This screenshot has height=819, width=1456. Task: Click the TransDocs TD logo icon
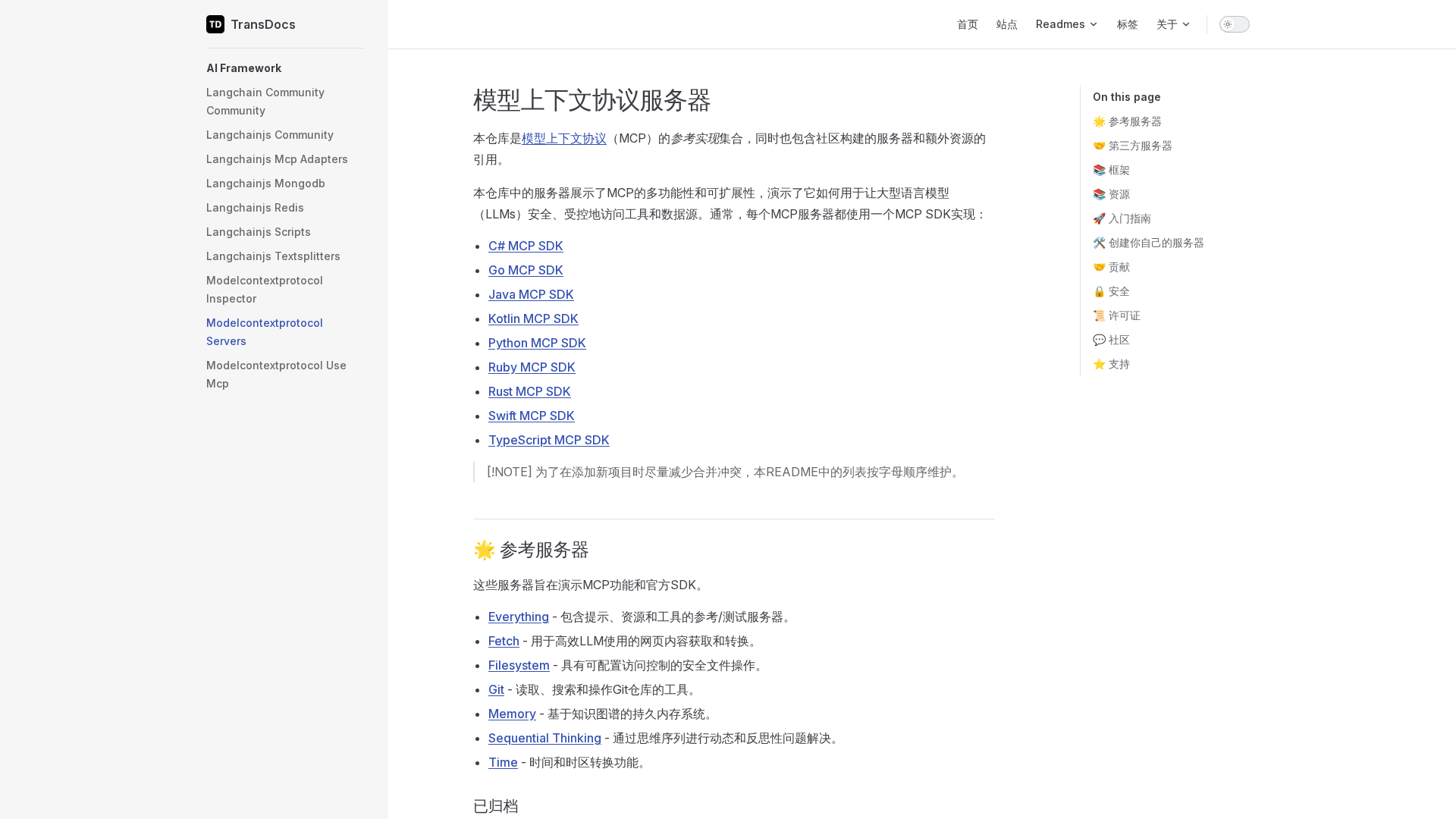215,24
